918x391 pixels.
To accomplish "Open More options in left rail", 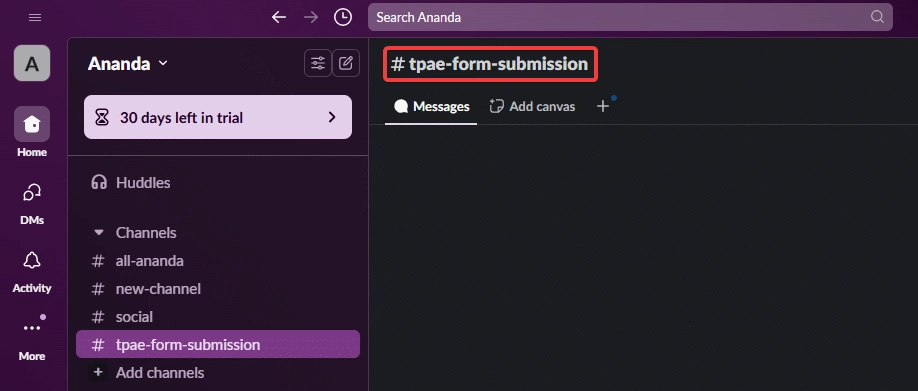I will [32, 338].
